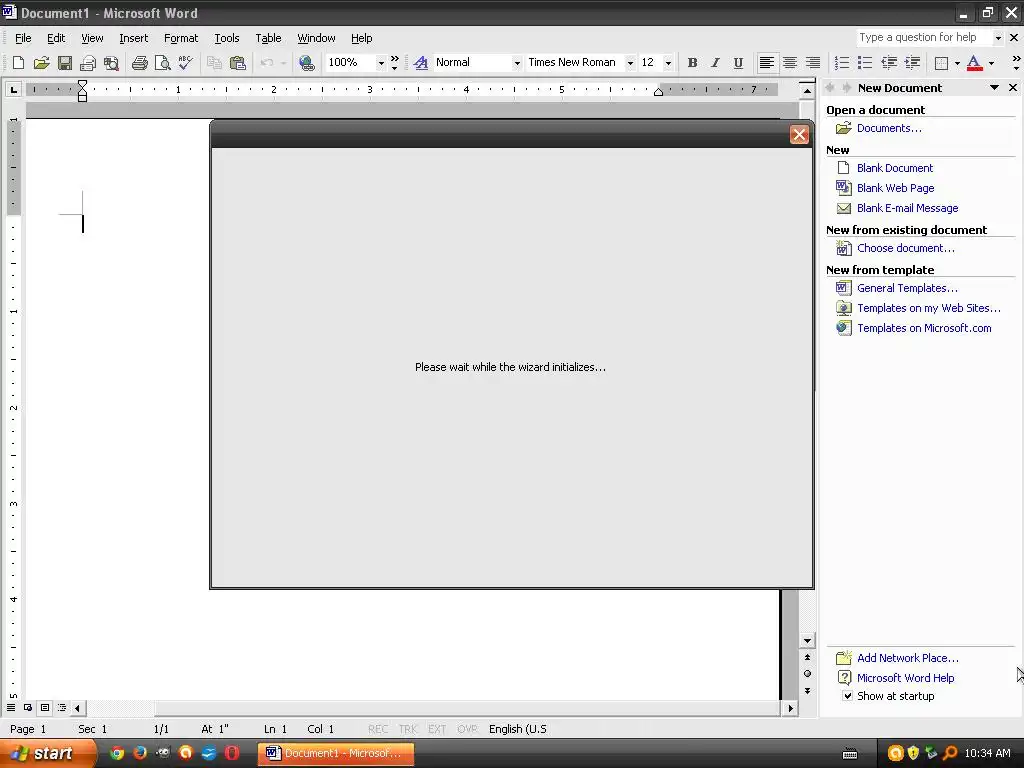Viewport: 1024px width, 768px height.
Task: Close the wizard dialog with red X
Action: point(799,135)
